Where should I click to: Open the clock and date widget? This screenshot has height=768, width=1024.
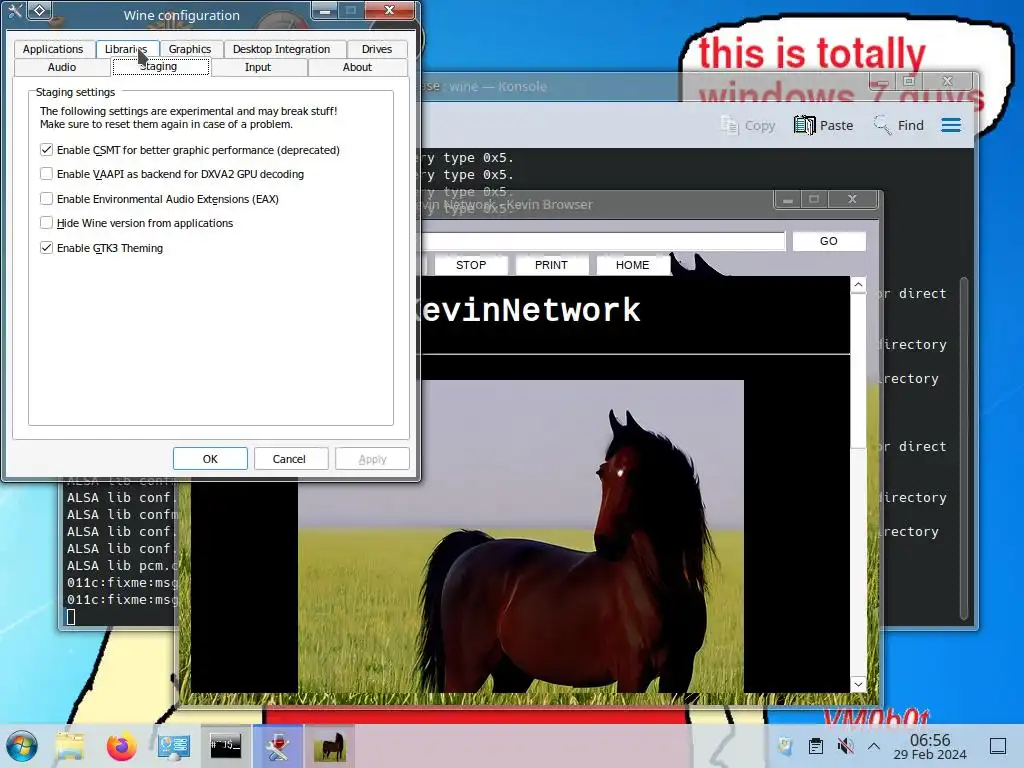[x=930, y=746]
